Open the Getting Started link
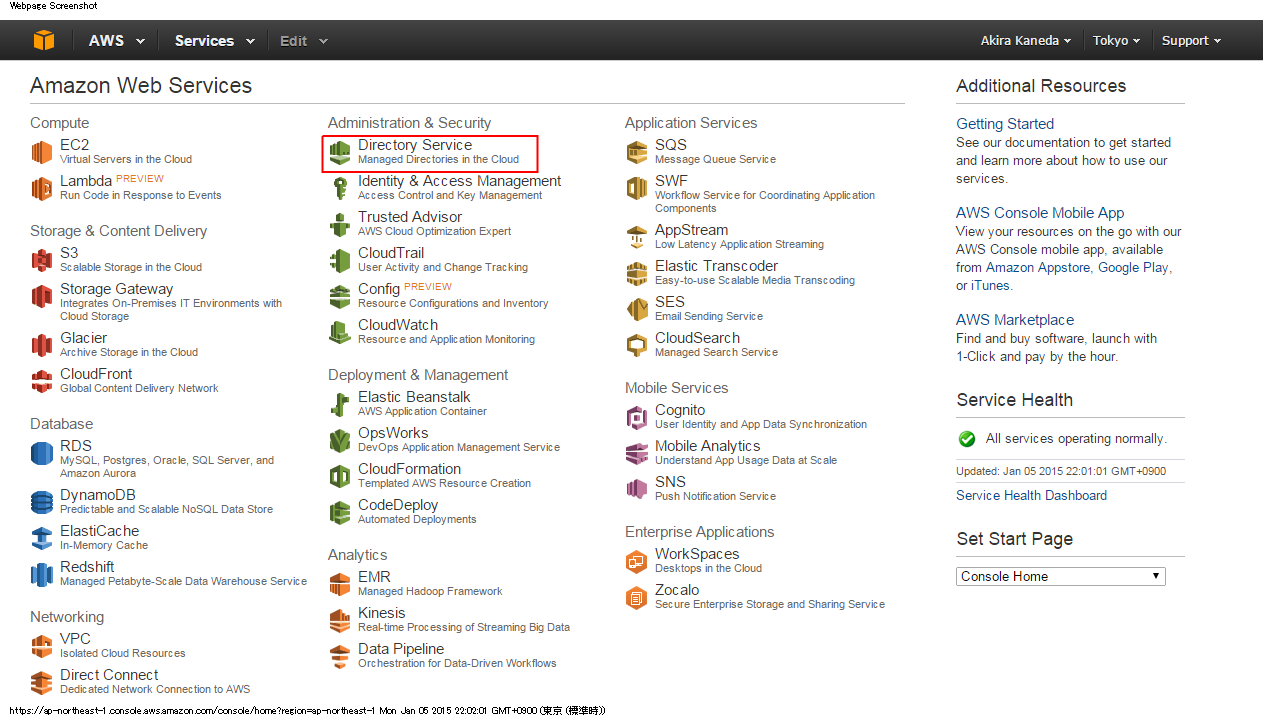1263x715 pixels. (x=1005, y=124)
